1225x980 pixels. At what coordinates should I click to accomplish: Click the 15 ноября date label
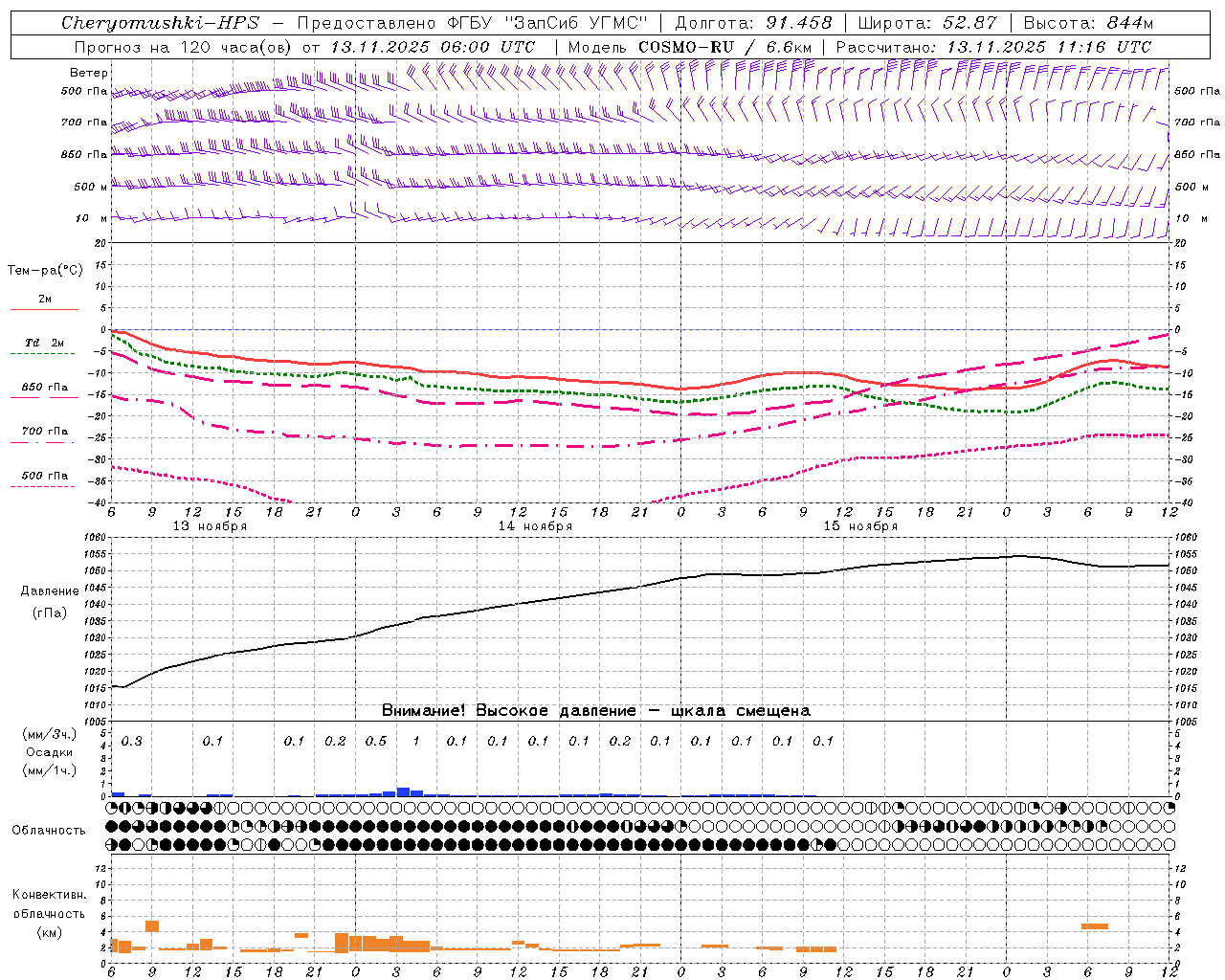(860, 526)
